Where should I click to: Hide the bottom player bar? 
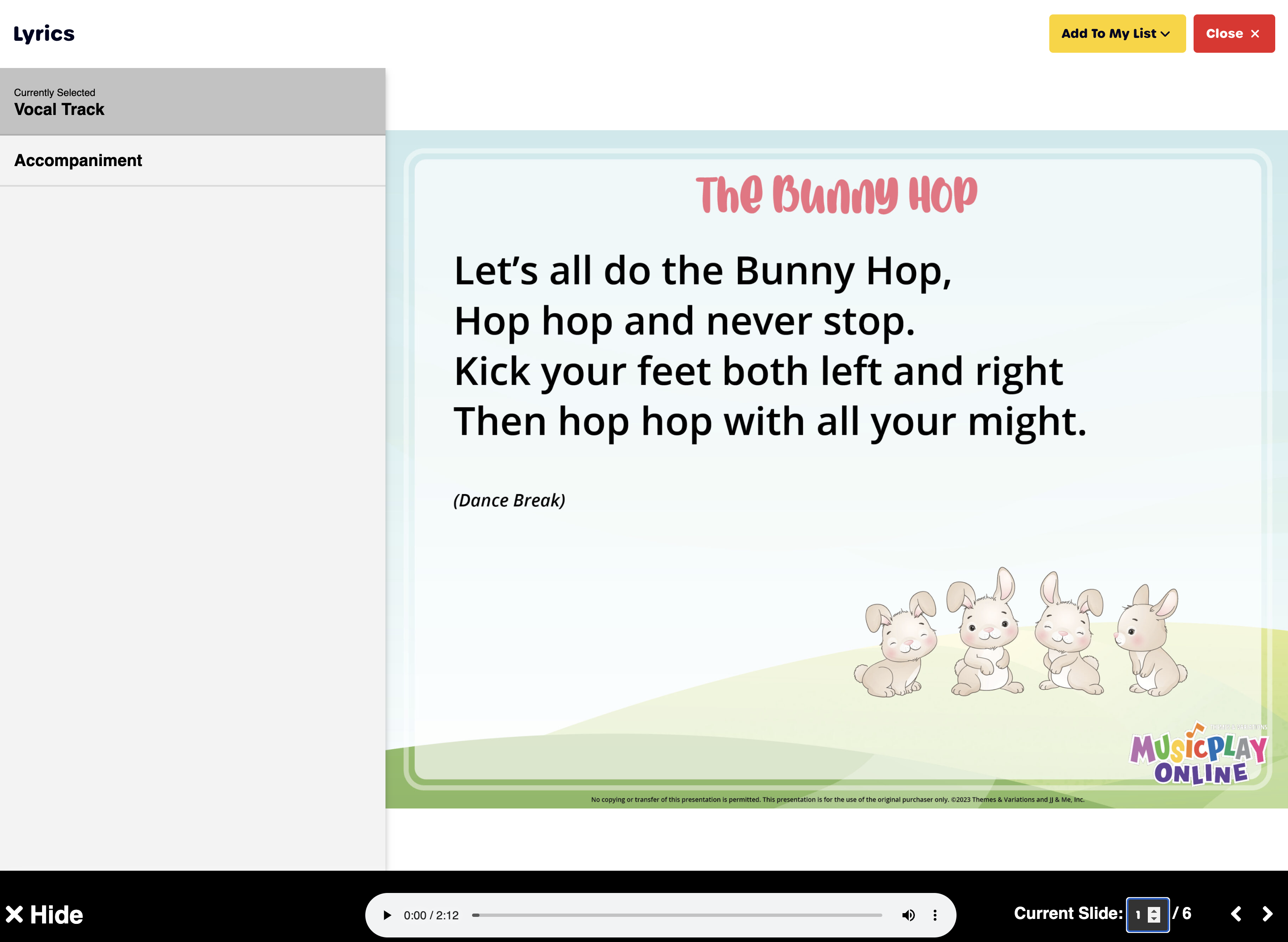45,915
